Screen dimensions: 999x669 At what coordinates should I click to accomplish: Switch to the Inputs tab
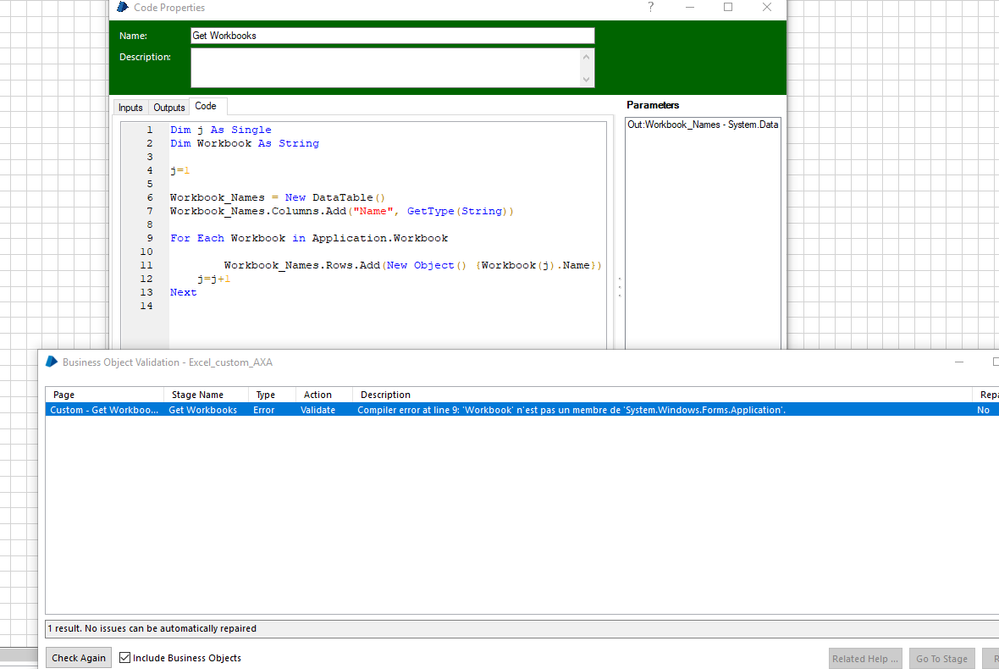[130, 107]
